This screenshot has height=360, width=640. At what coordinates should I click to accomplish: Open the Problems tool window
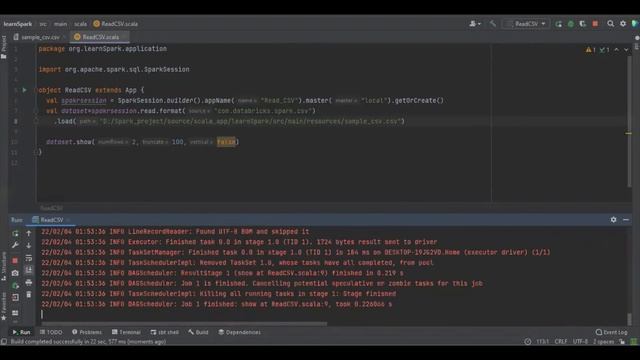(x=87, y=332)
